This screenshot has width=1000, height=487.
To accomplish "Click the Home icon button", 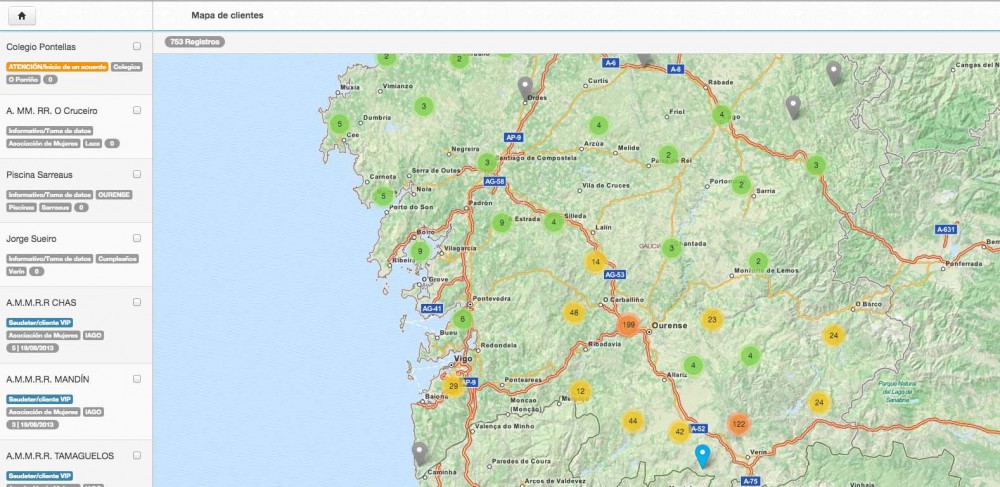I will pos(21,16).
